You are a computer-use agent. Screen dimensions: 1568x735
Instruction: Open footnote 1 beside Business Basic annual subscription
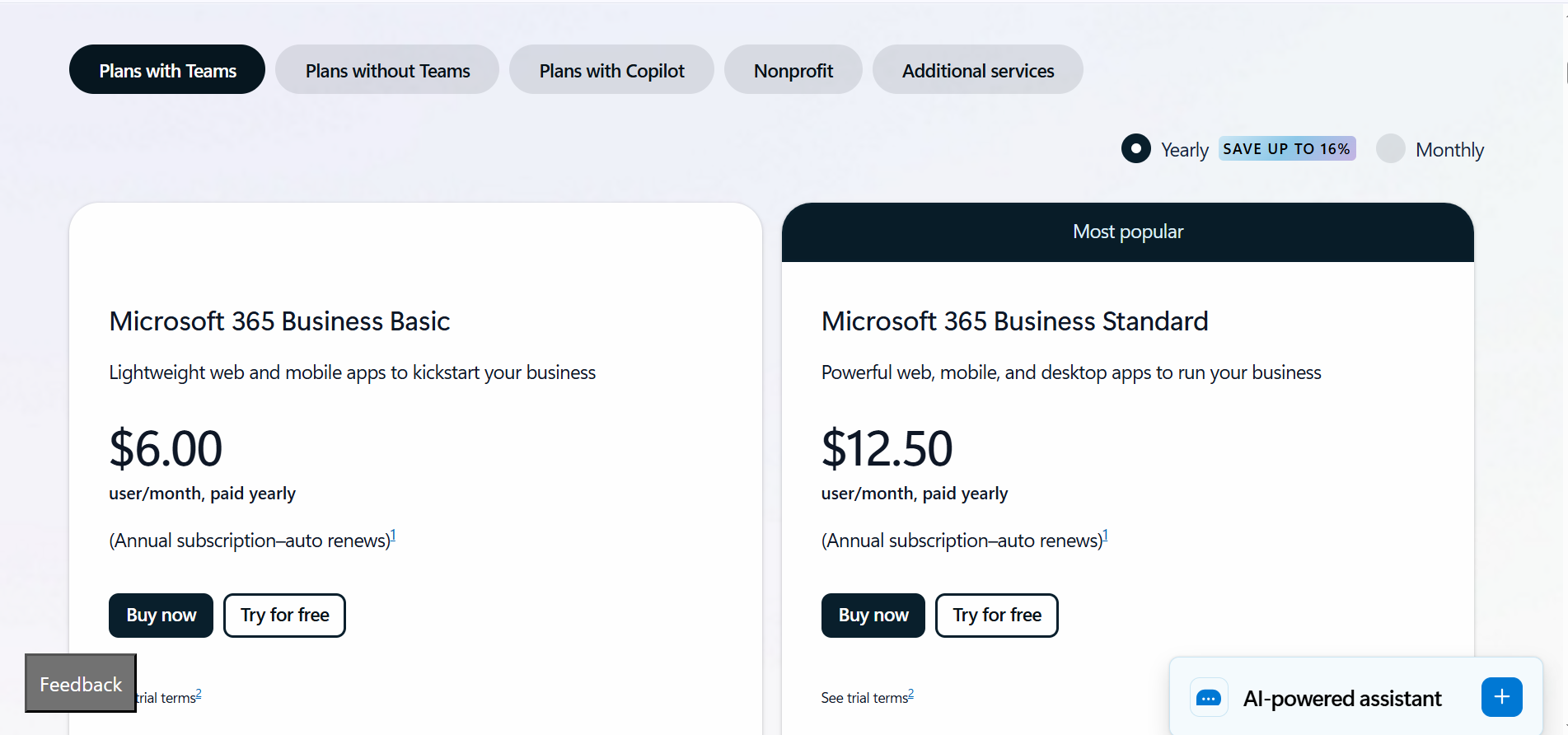393,535
